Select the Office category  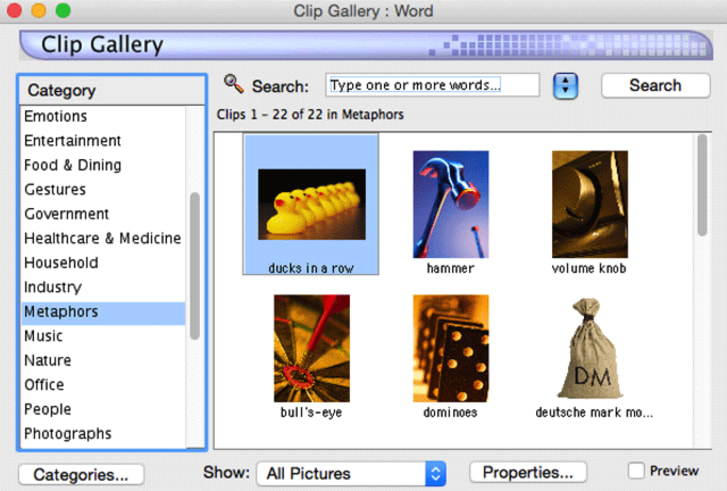103,385
